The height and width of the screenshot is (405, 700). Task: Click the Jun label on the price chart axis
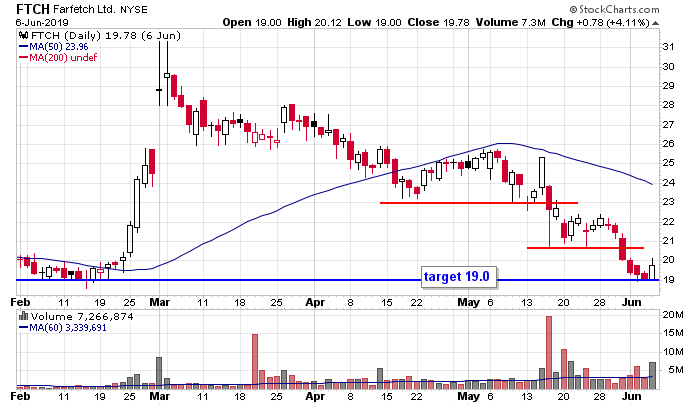tap(632, 302)
